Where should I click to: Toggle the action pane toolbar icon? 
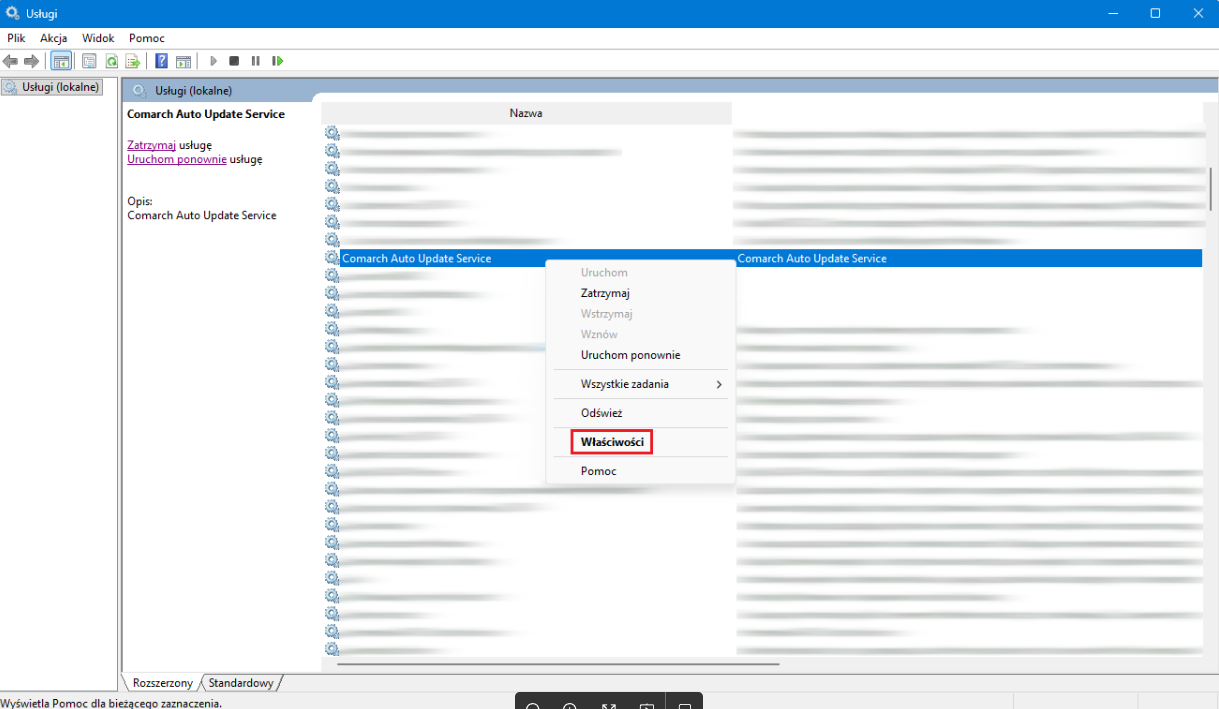(183, 61)
